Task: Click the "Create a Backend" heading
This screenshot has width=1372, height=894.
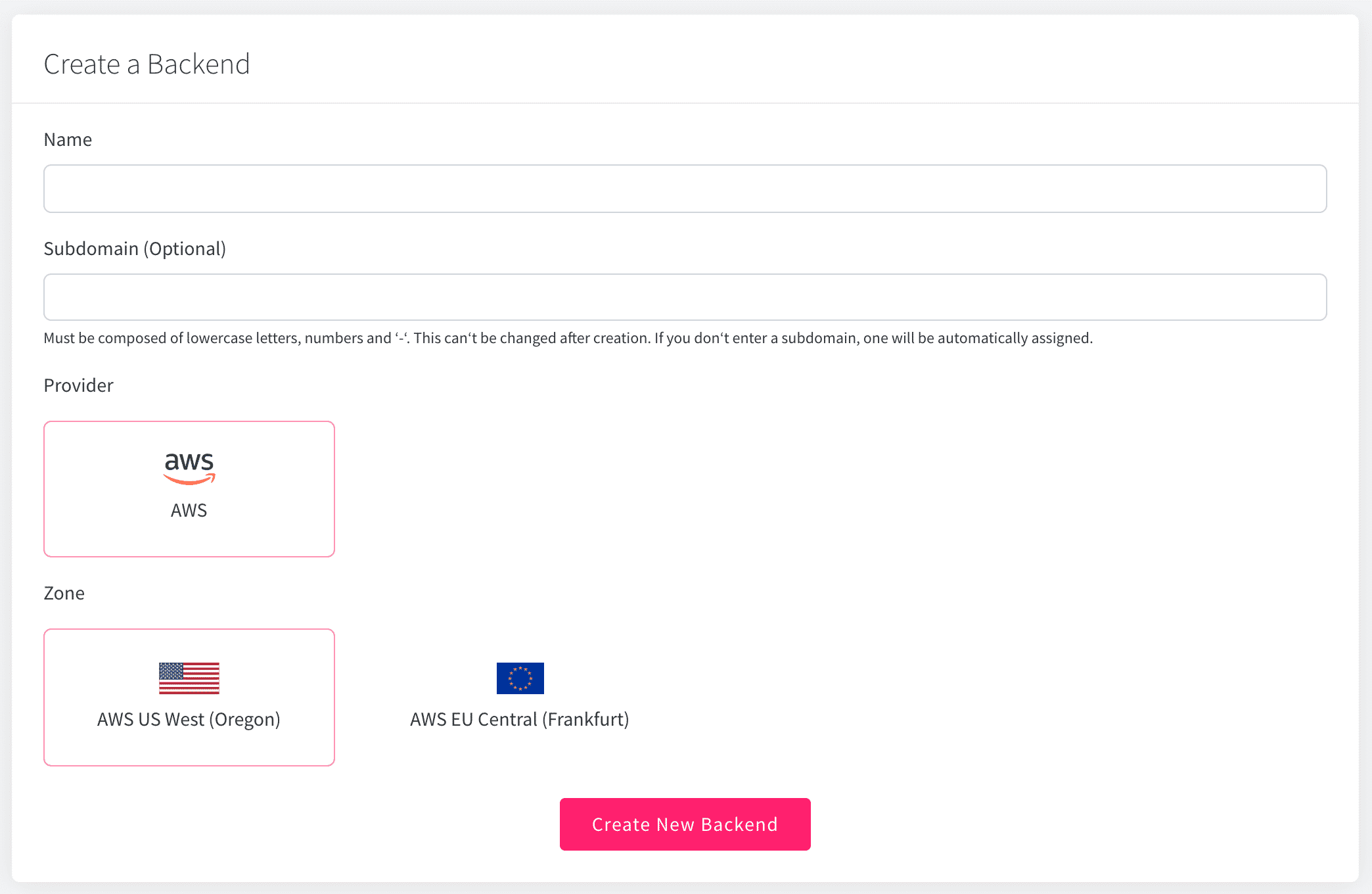Action: point(147,64)
